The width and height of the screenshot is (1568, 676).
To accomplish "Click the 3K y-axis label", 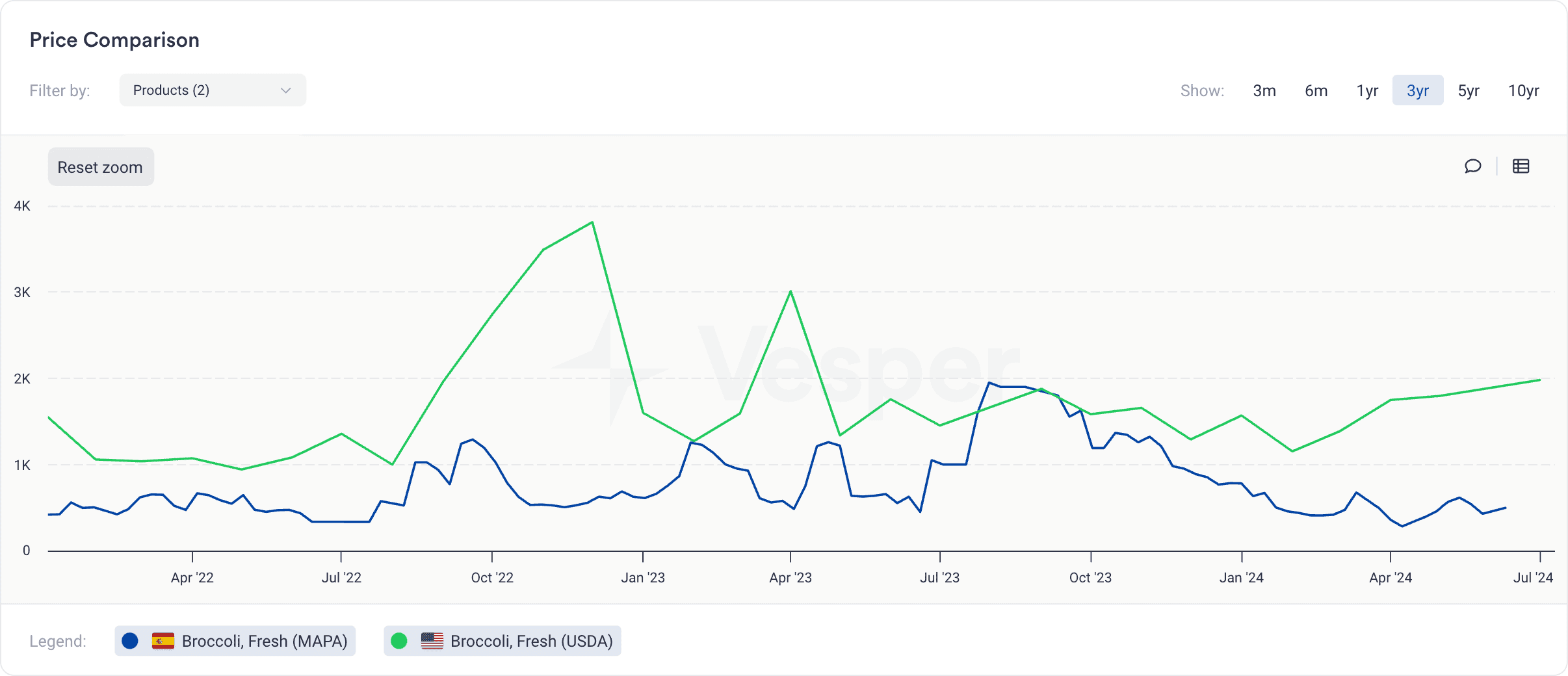I will [x=22, y=292].
